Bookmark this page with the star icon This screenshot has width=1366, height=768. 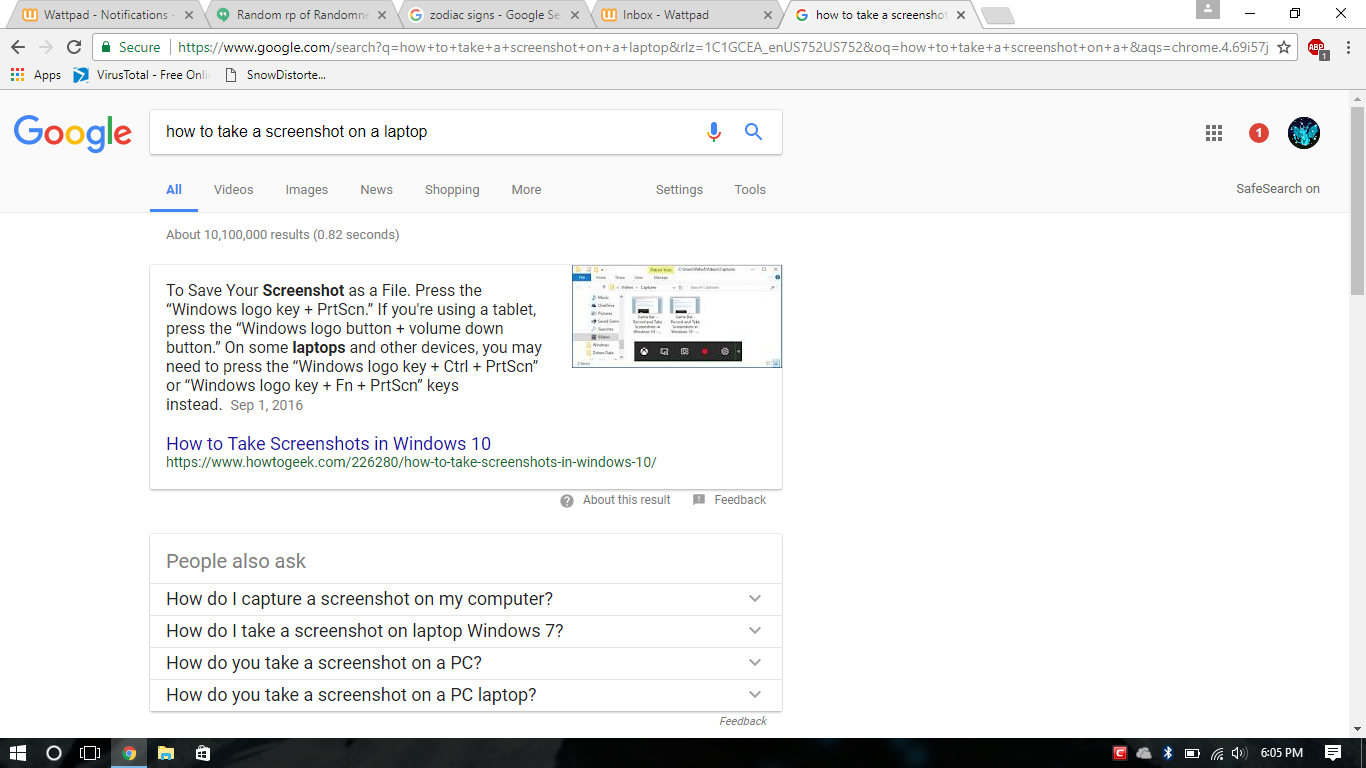1284,47
